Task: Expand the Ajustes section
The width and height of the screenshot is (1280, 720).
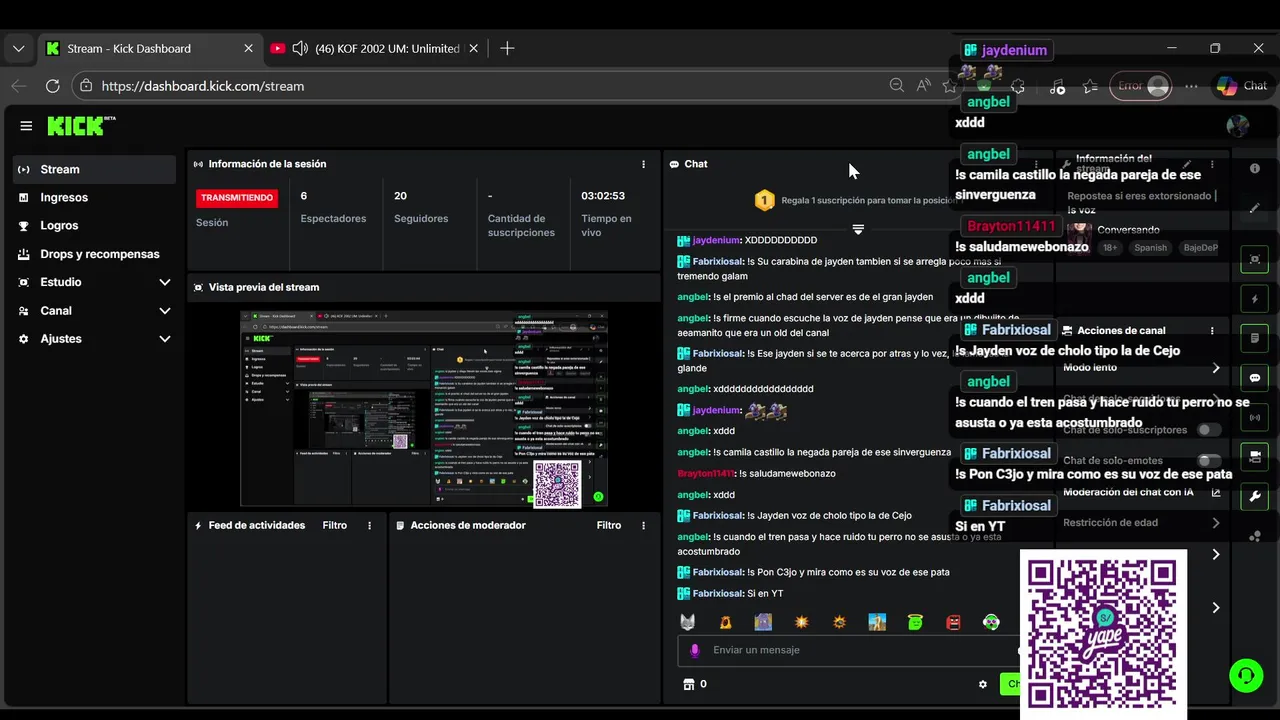Action: (95, 339)
